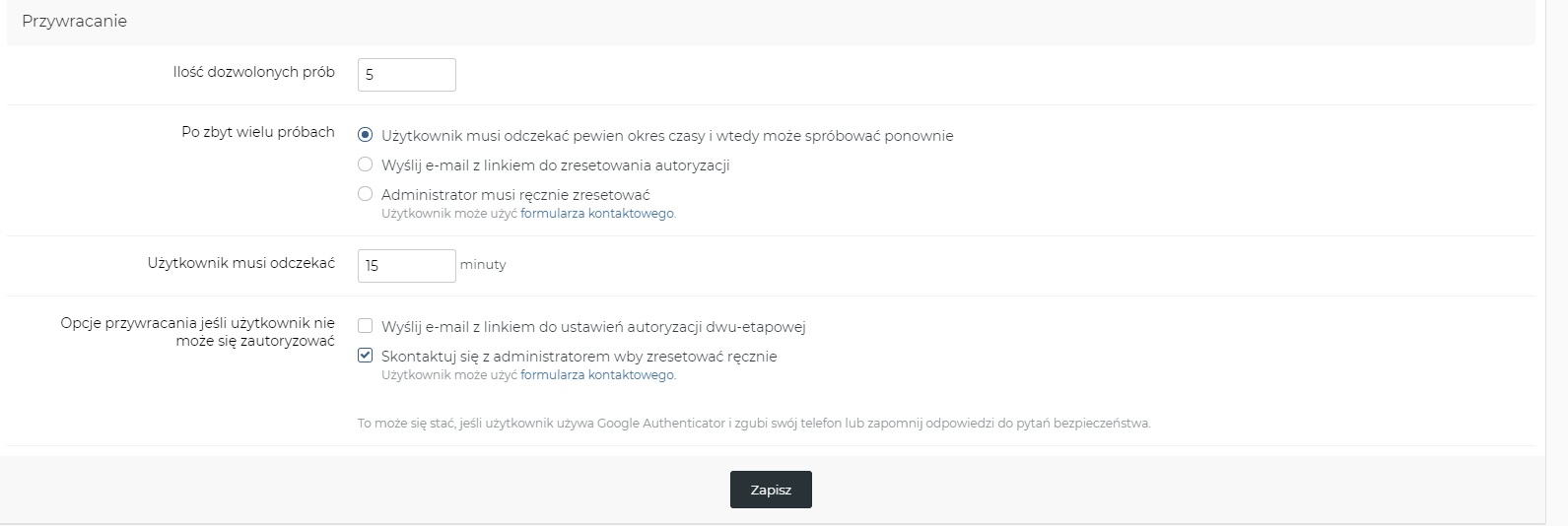1568x526 pixels.
Task: Open contact form link under Administrator option
Action: [597, 213]
